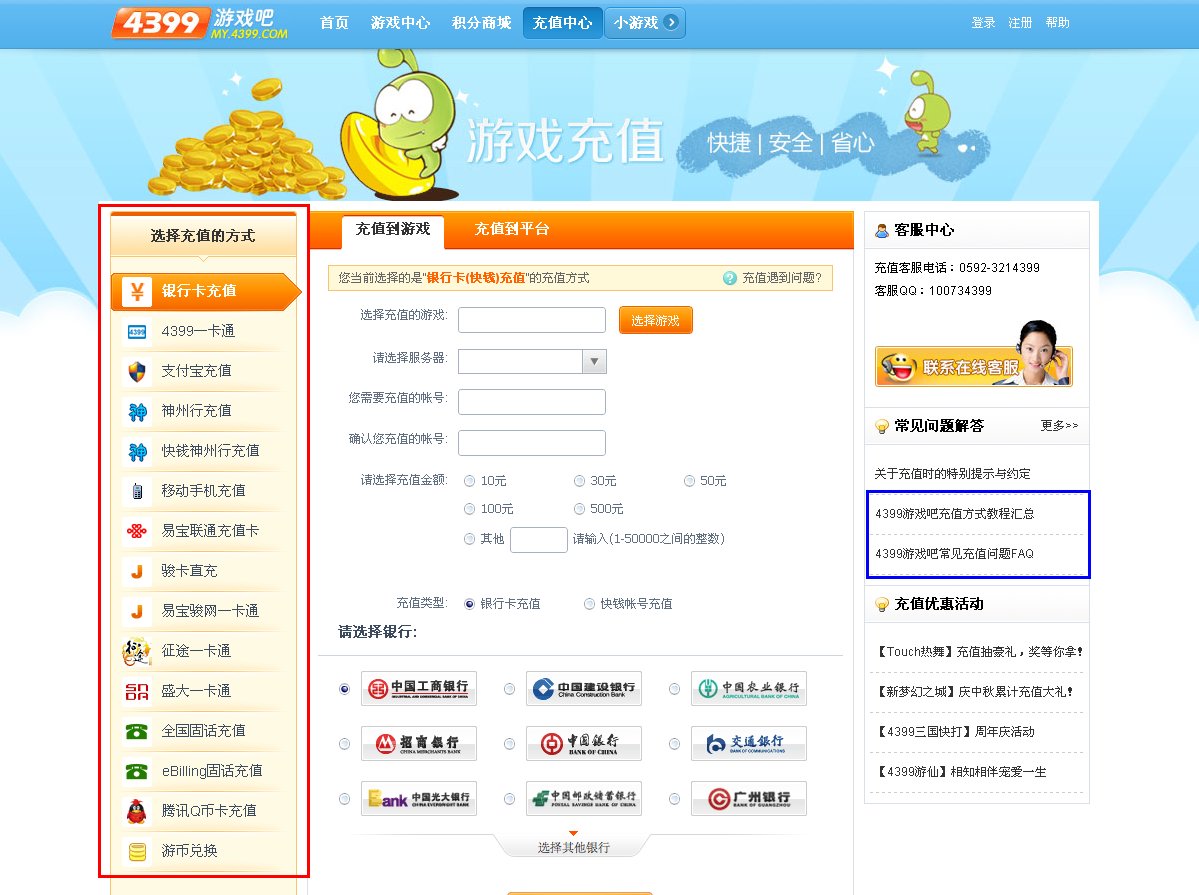Open the 注册 registration link
Image resolution: width=1199 pixels, height=895 pixels.
(1020, 22)
